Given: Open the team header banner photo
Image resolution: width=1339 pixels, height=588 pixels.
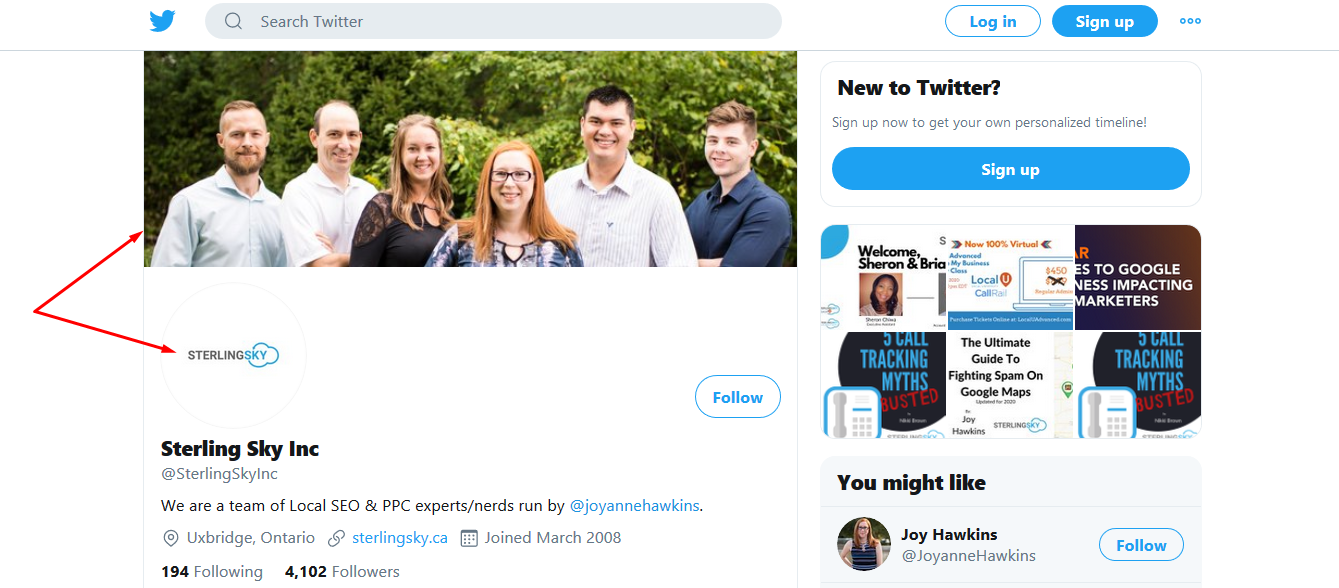Looking at the screenshot, I should tap(470, 159).
